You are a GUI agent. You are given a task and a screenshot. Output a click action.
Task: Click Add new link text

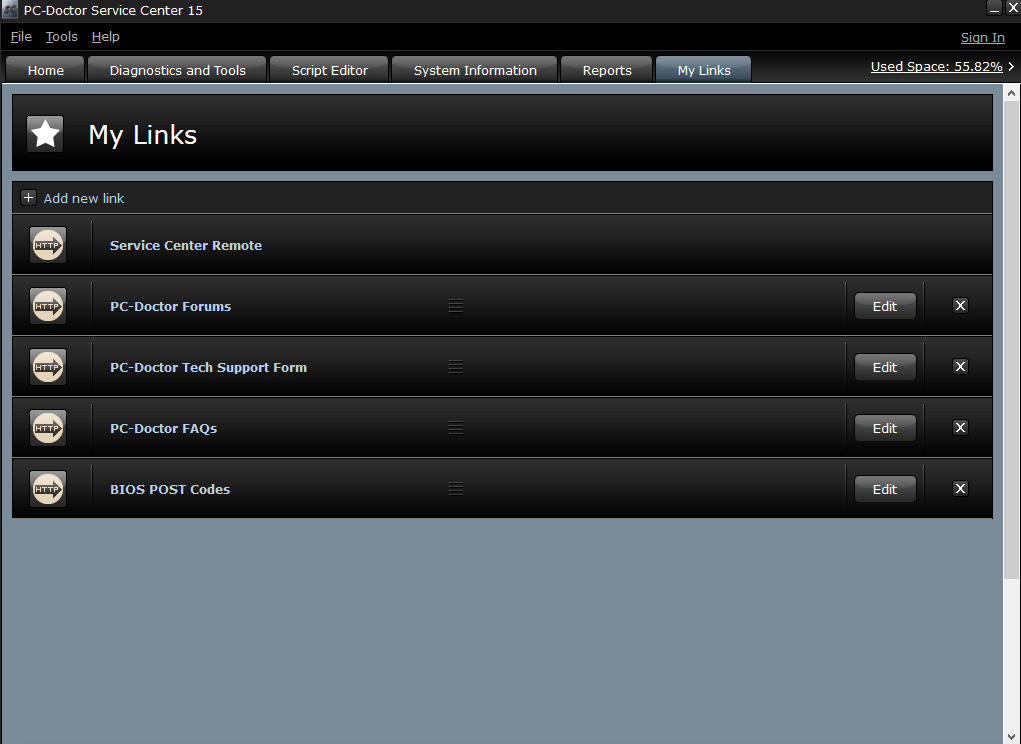click(83, 199)
